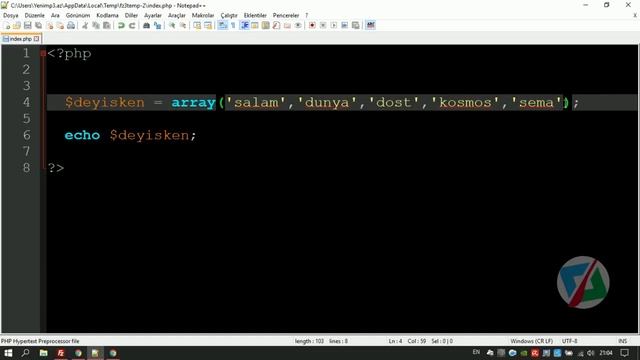Open Folder as Workspace panel

point(287,25)
